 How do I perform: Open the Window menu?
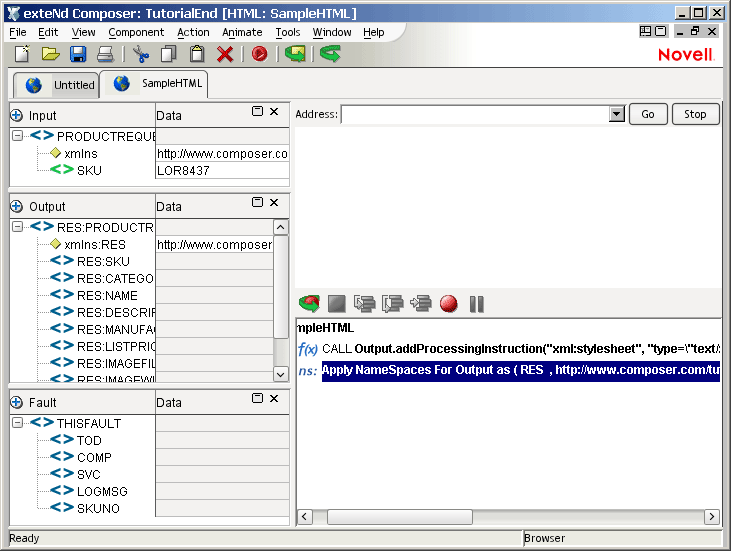[332, 32]
